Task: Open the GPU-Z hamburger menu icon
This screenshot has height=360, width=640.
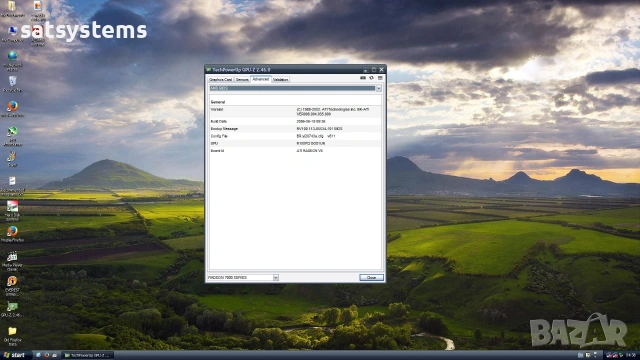Action: [380, 78]
